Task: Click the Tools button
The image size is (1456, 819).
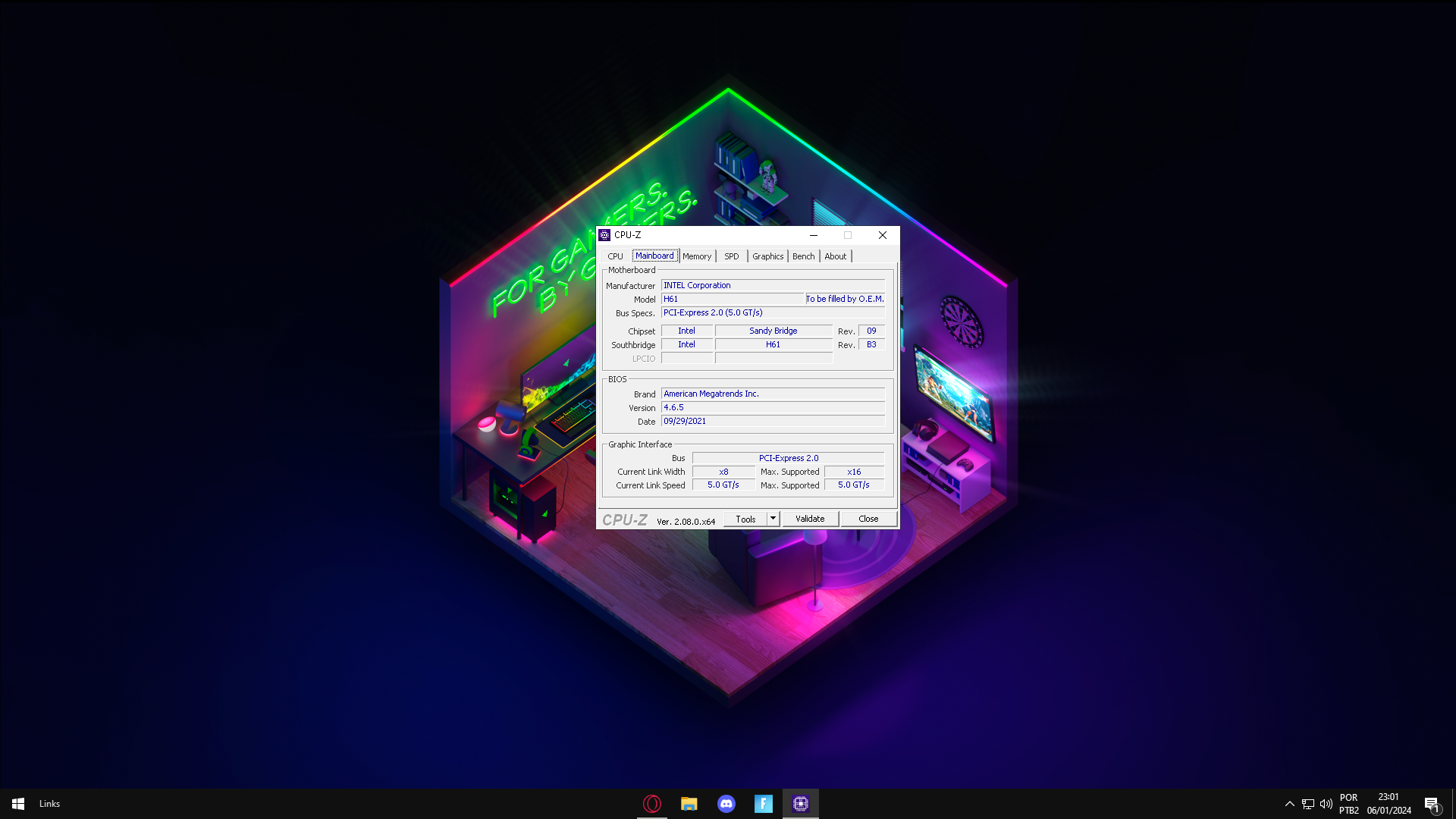Action: click(745, 519)
